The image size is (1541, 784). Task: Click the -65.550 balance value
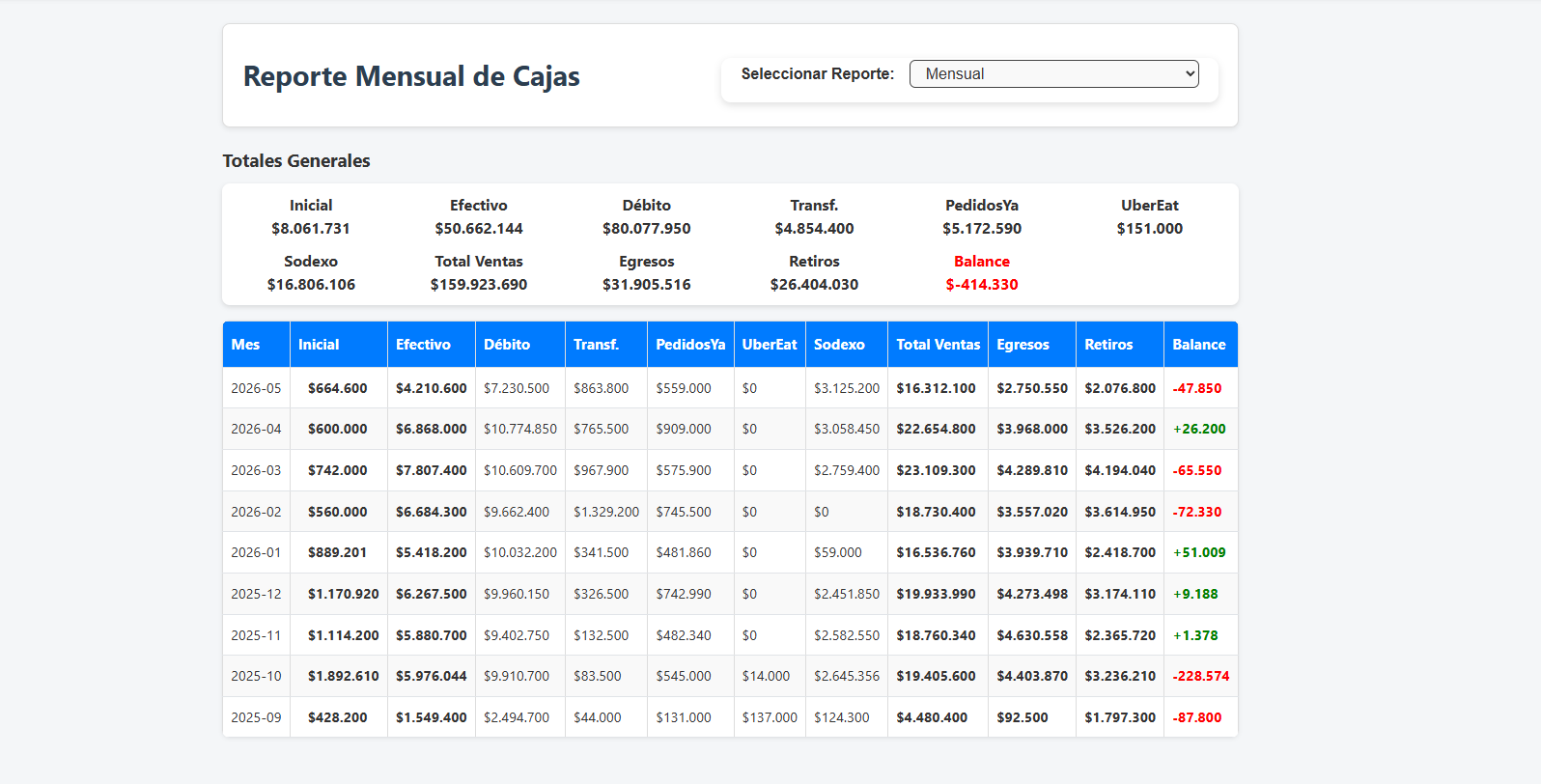[x=1197, y=470]
